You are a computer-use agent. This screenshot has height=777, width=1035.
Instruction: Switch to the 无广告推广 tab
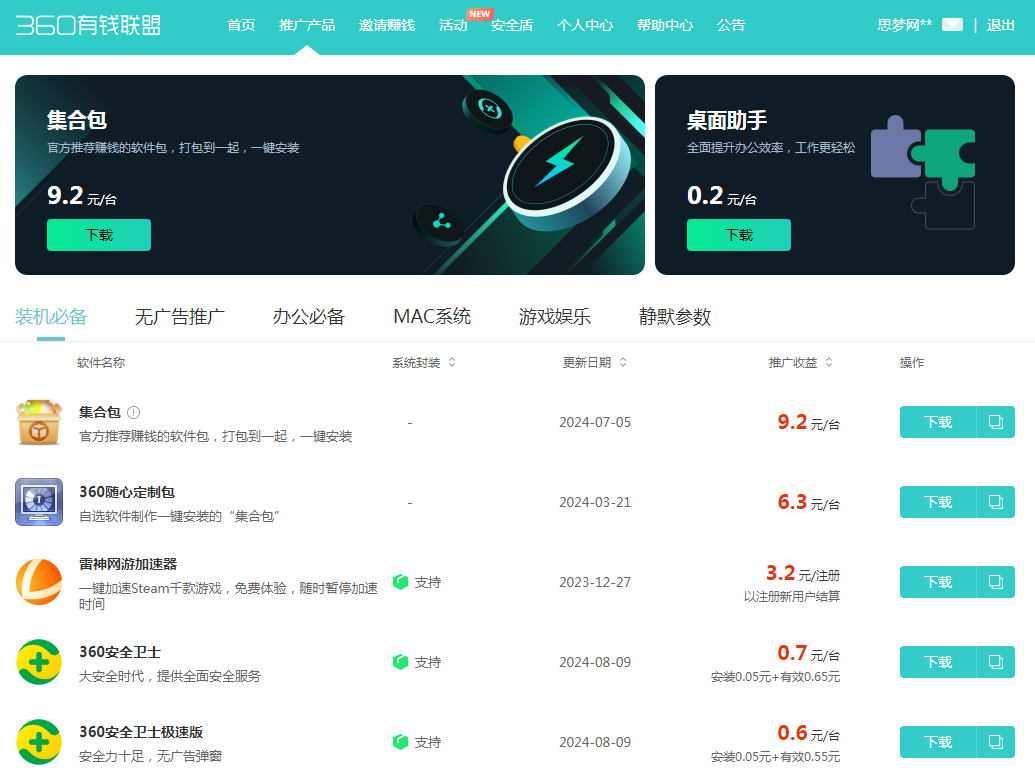tap(181, 316)
